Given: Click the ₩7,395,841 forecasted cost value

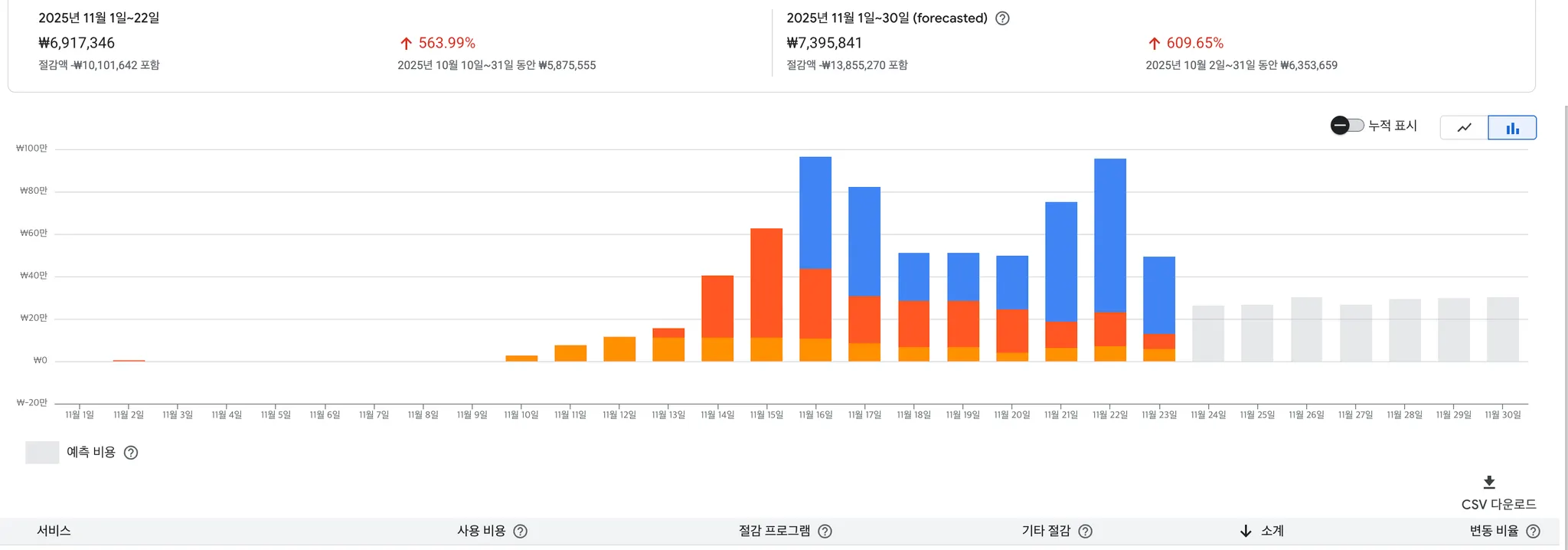Looking at the screenshot, I should (825, 43).
